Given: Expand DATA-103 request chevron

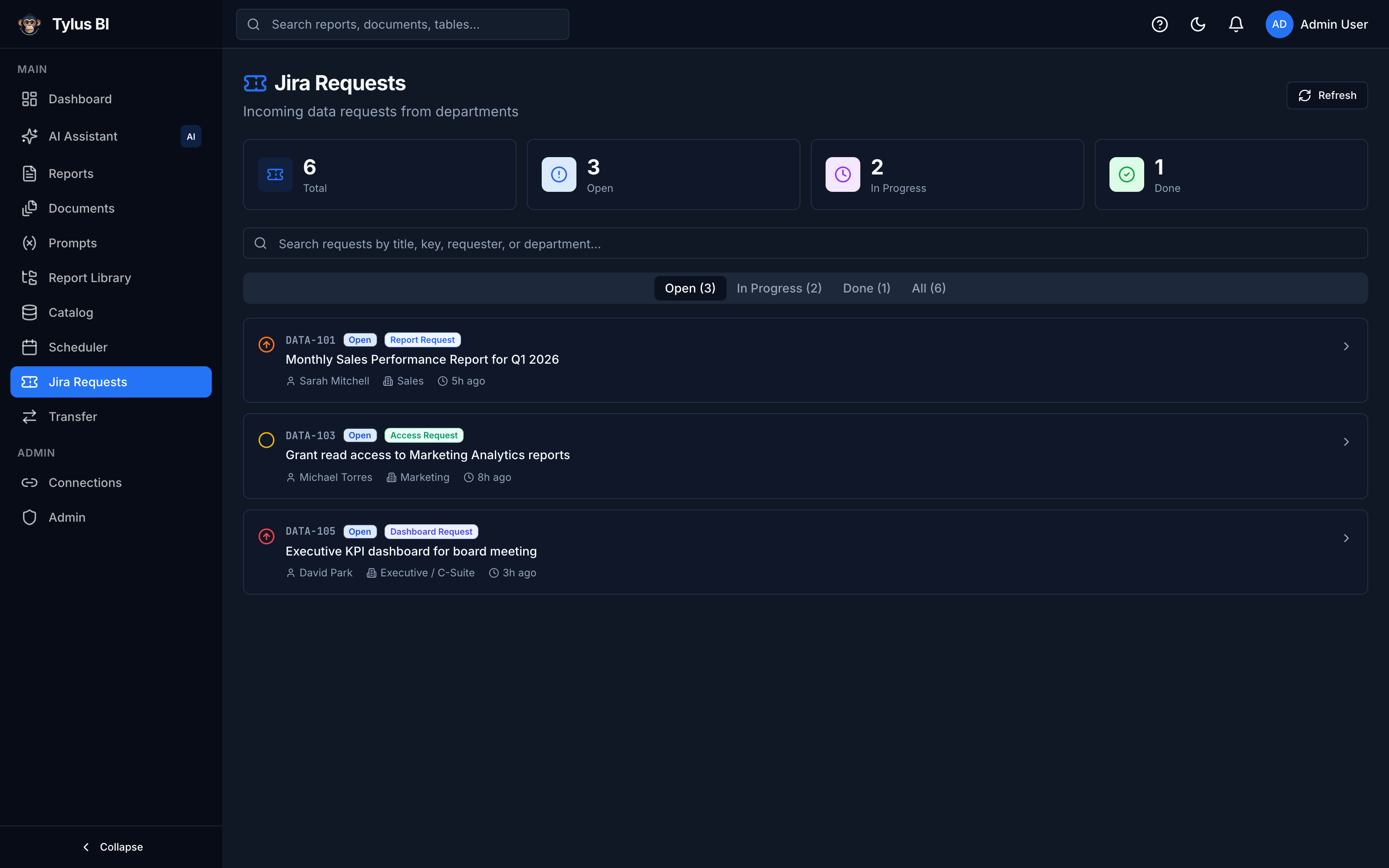Looking at the screenshot, I should (x=1346, y=442).
